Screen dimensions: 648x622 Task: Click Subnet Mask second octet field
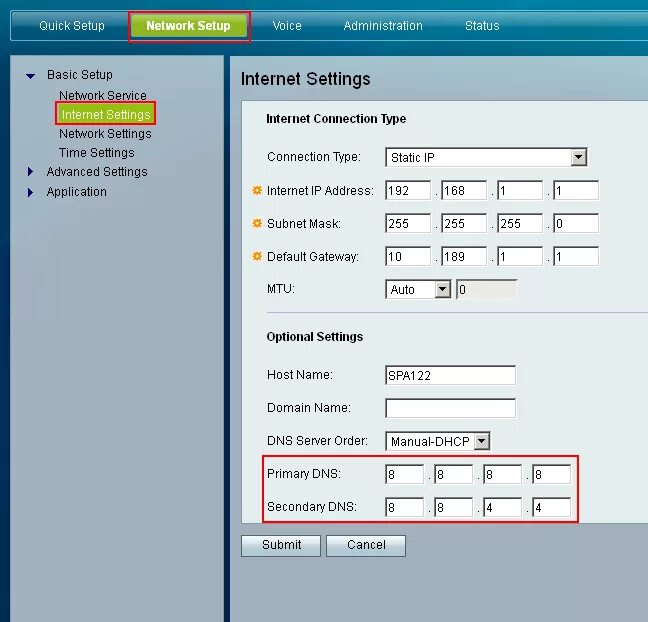464,223
